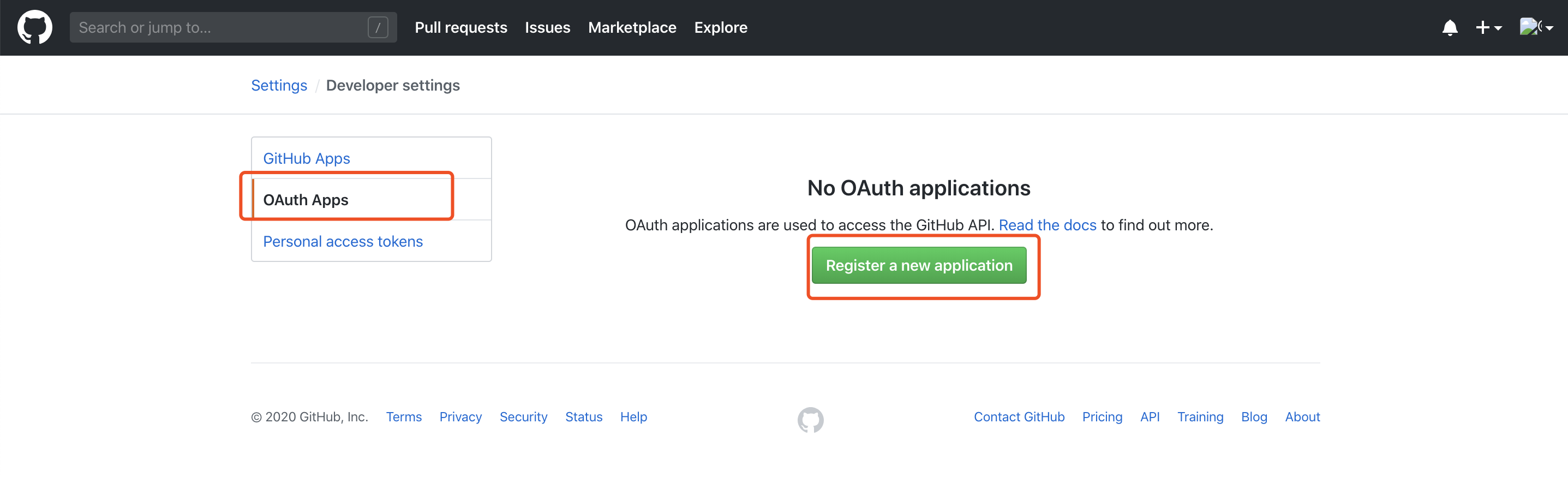Click Register a new application button
The height and width of the screenshot is (477, 1568).
(919, 265)
